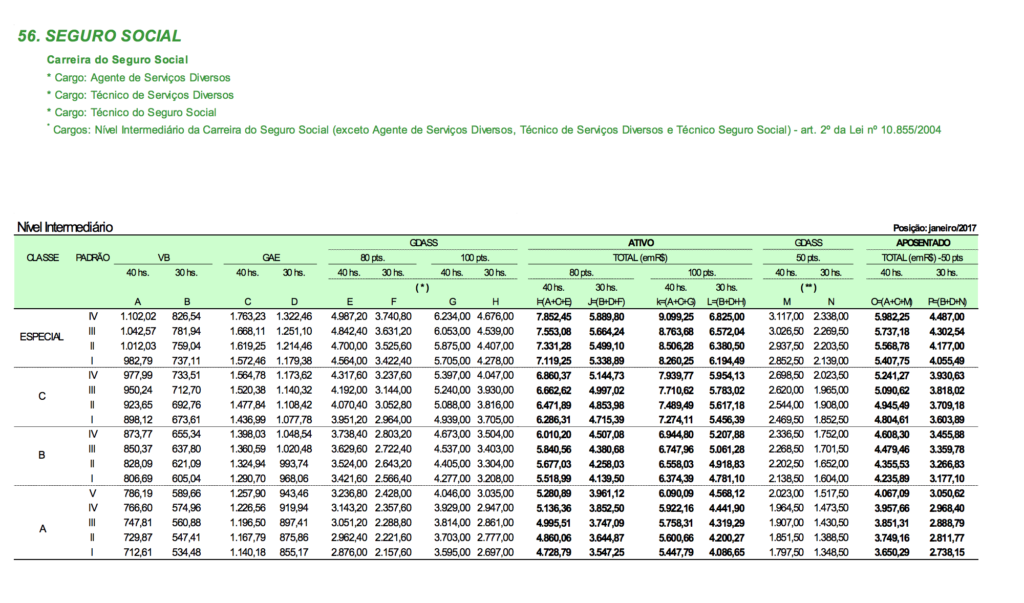Viewport: 1024px width, 603px height.
Task: Click the total value 9.099,25
Action: 677,316
